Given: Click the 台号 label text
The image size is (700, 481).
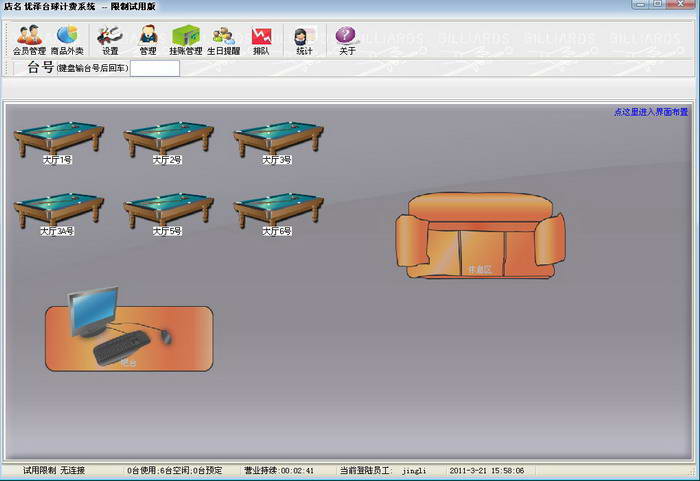Looking at the screenshot, I should pyautogui.click(x=41, y=67).
